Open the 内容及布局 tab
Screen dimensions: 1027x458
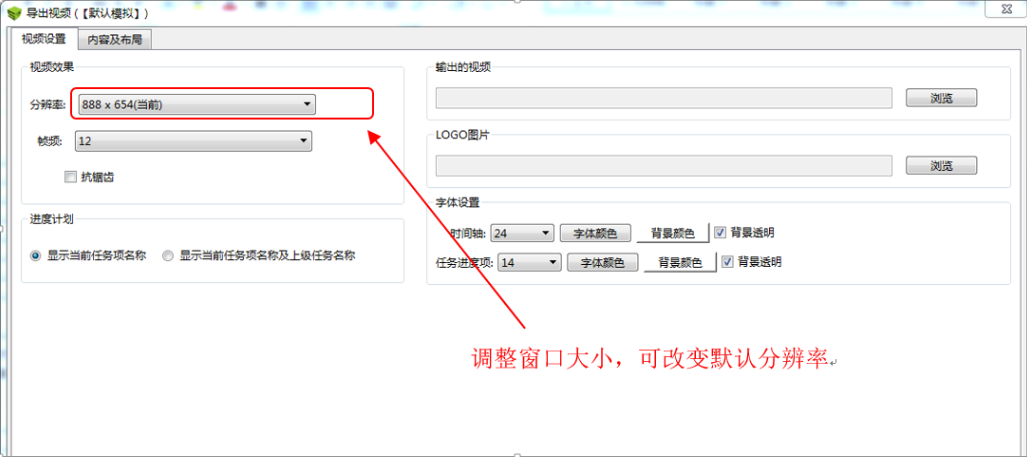[115, 39]
